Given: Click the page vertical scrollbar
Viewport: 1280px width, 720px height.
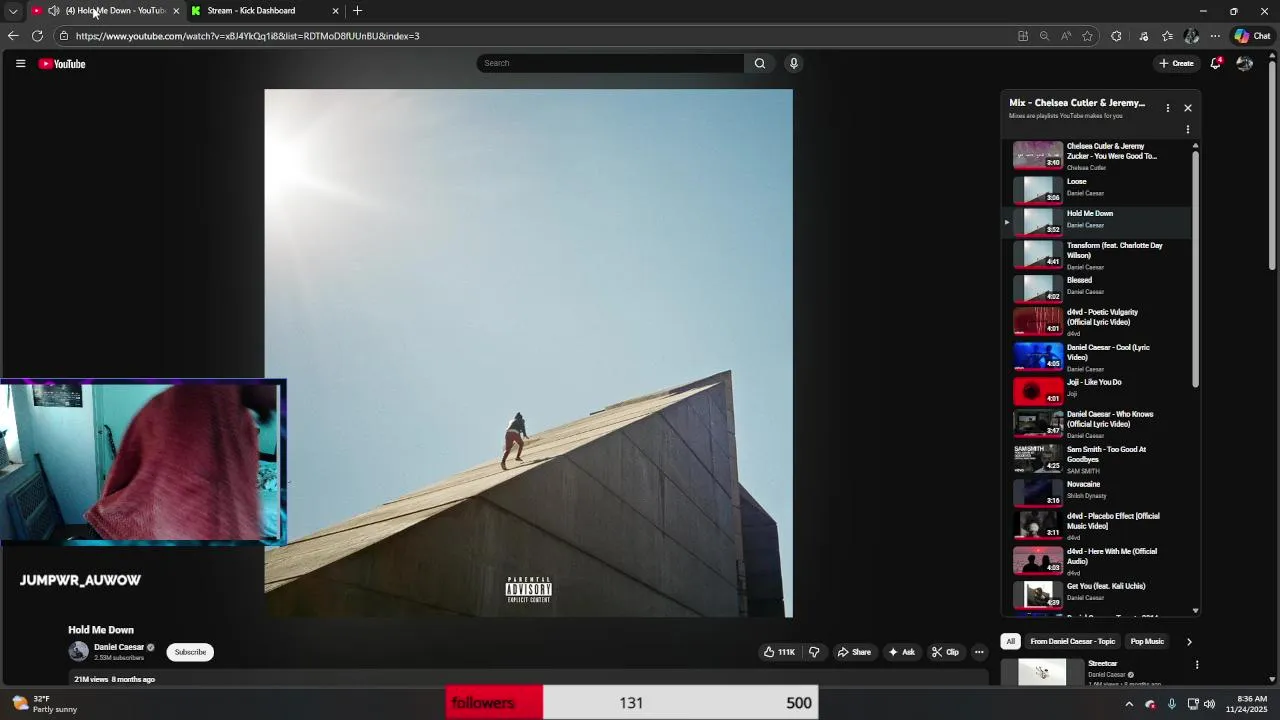Looking at the screenshot, I should (1272, 165).
